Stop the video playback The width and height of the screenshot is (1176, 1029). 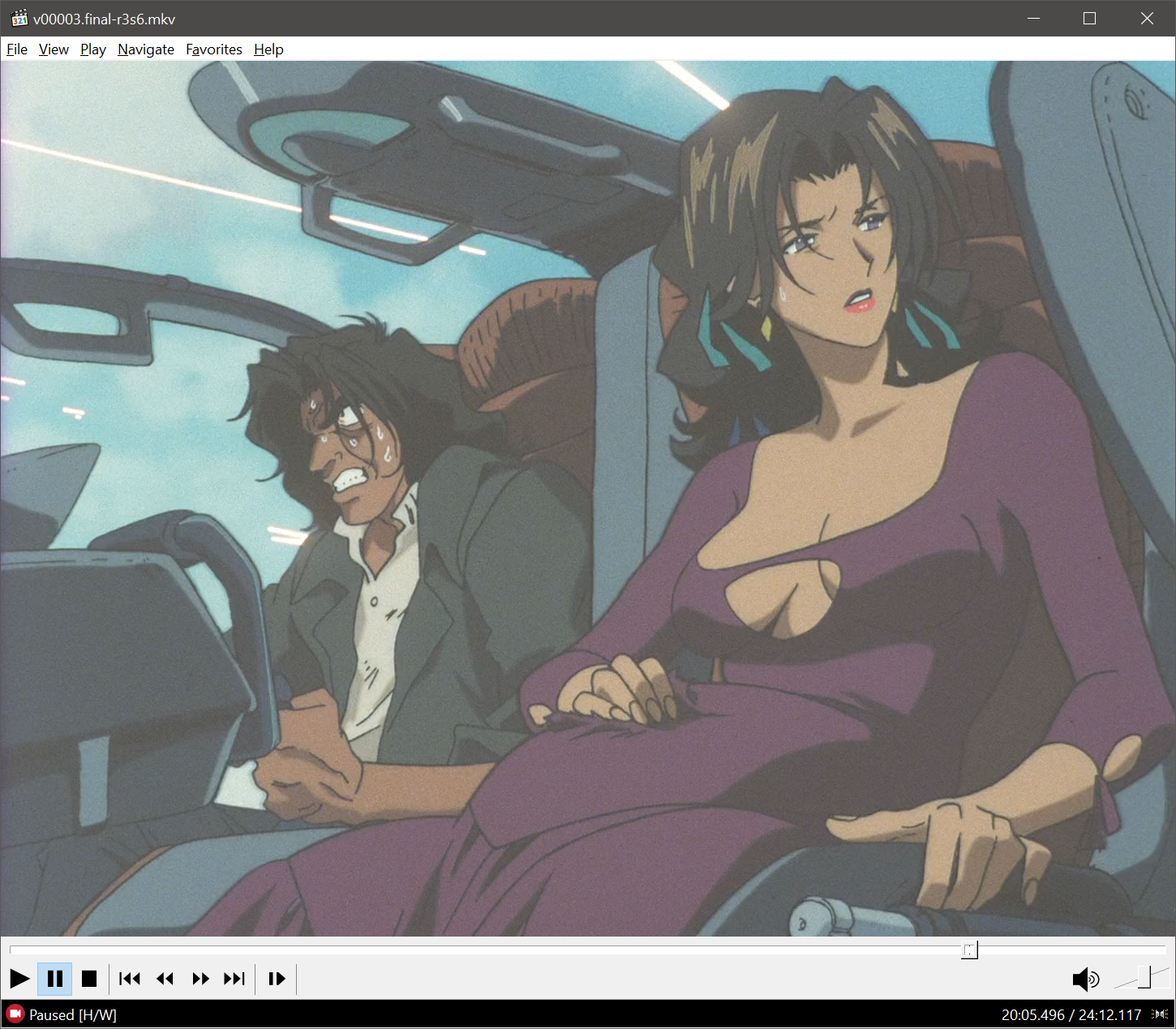coord(89,979)
